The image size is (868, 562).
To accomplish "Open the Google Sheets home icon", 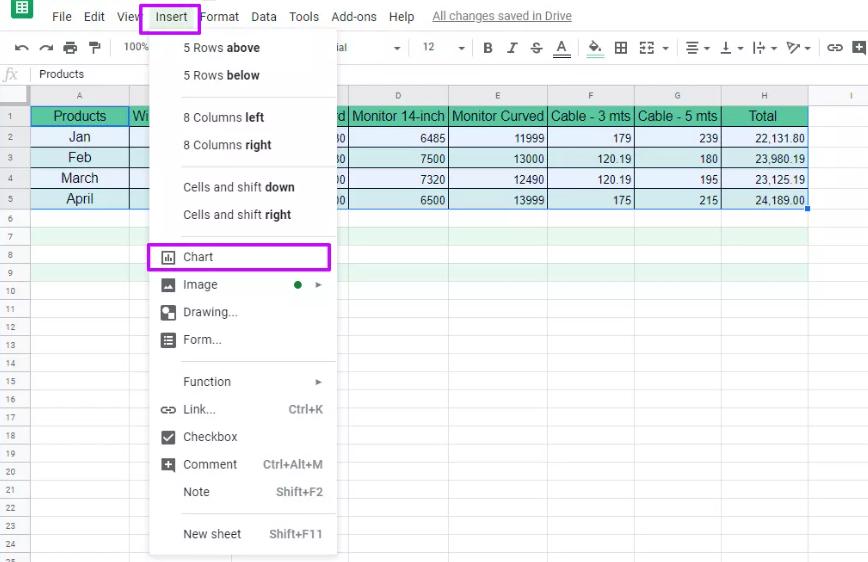I will pyautogui.click(x=22, y=10).
